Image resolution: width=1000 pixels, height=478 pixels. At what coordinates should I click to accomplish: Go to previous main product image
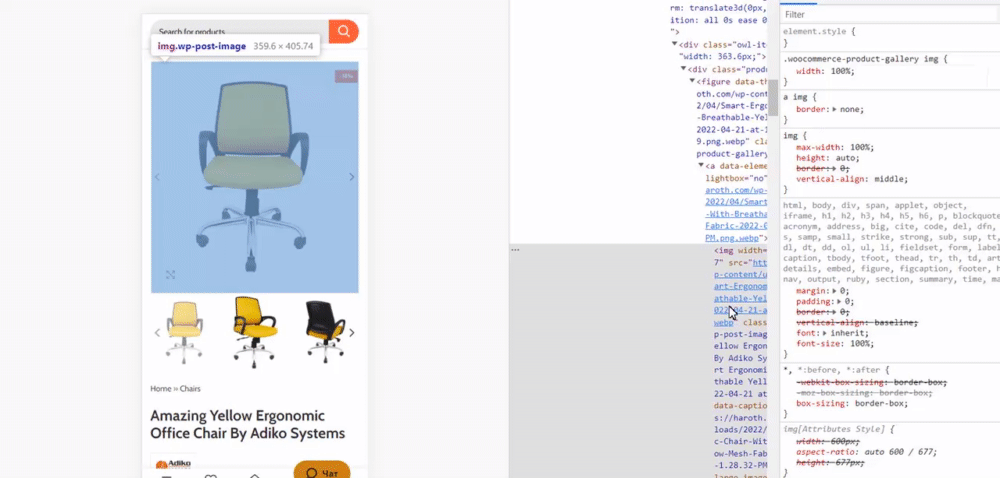pos(158,177)
